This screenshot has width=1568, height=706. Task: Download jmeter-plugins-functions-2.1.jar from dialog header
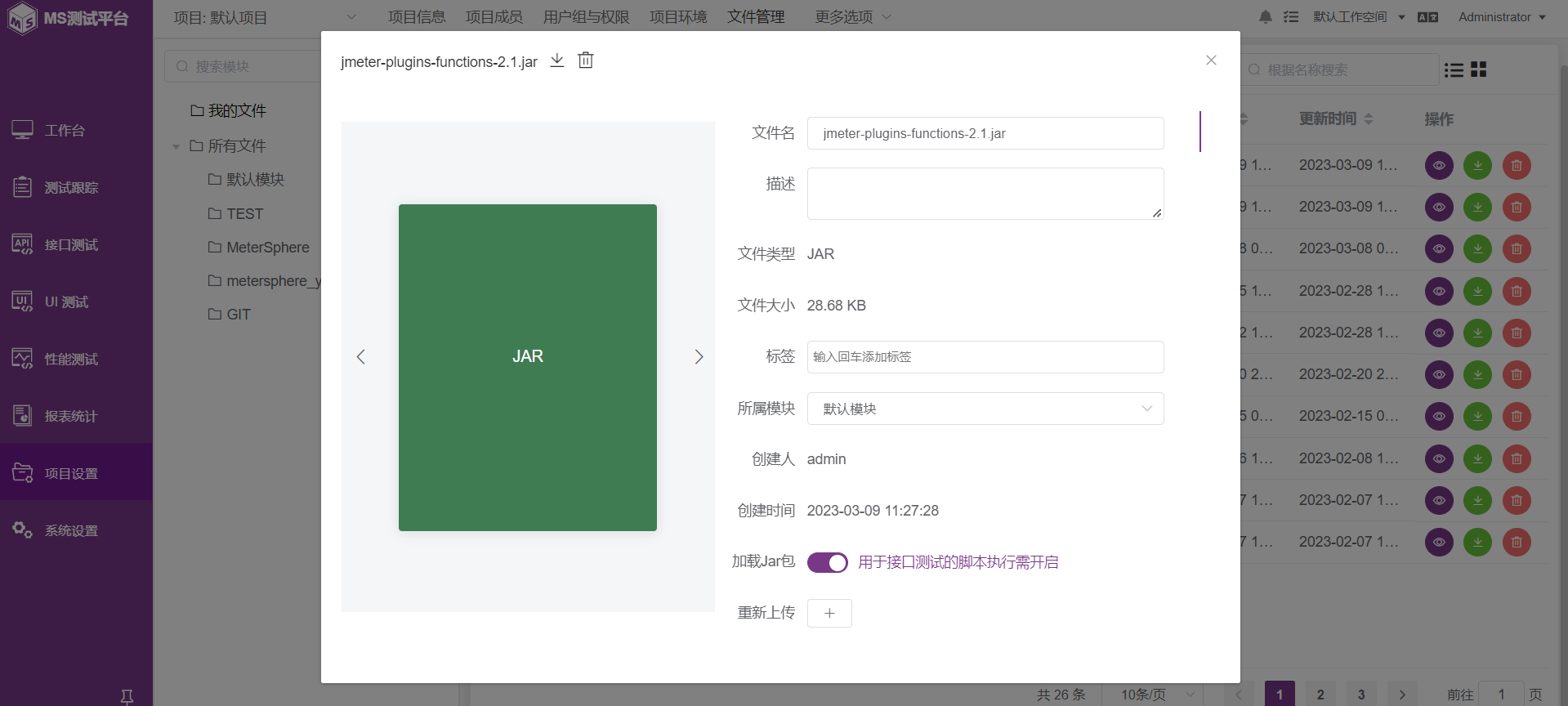557,60
